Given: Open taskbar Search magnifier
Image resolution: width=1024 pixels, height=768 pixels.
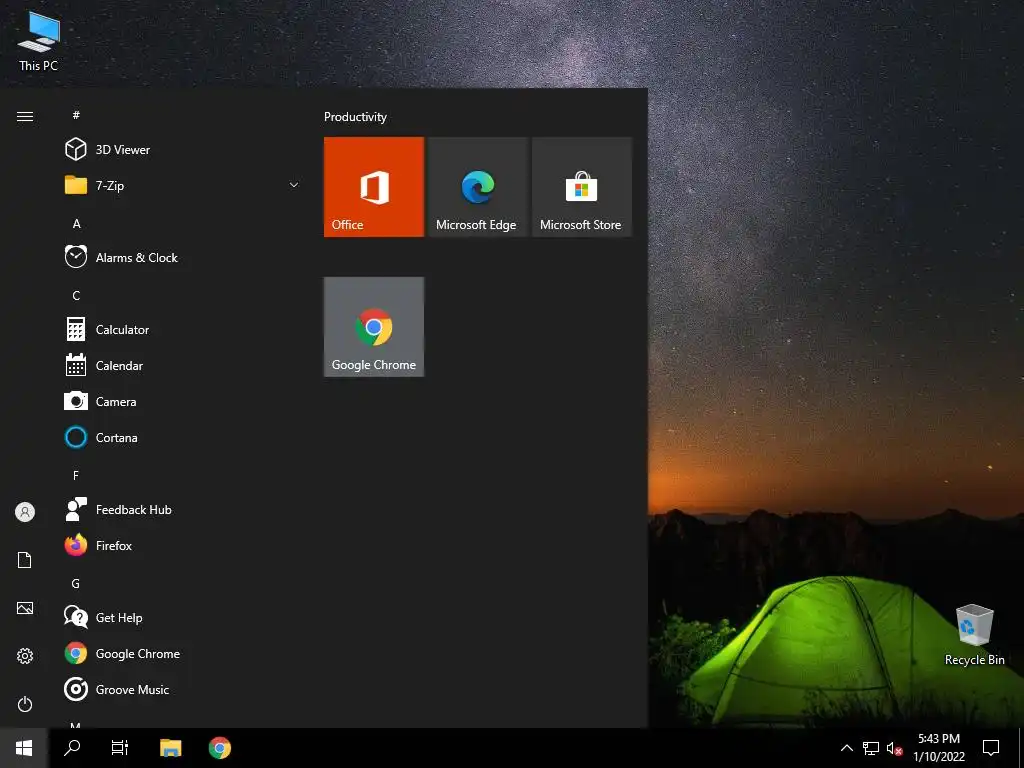Looking at the screenshot, I should click(x=72, y=748).
